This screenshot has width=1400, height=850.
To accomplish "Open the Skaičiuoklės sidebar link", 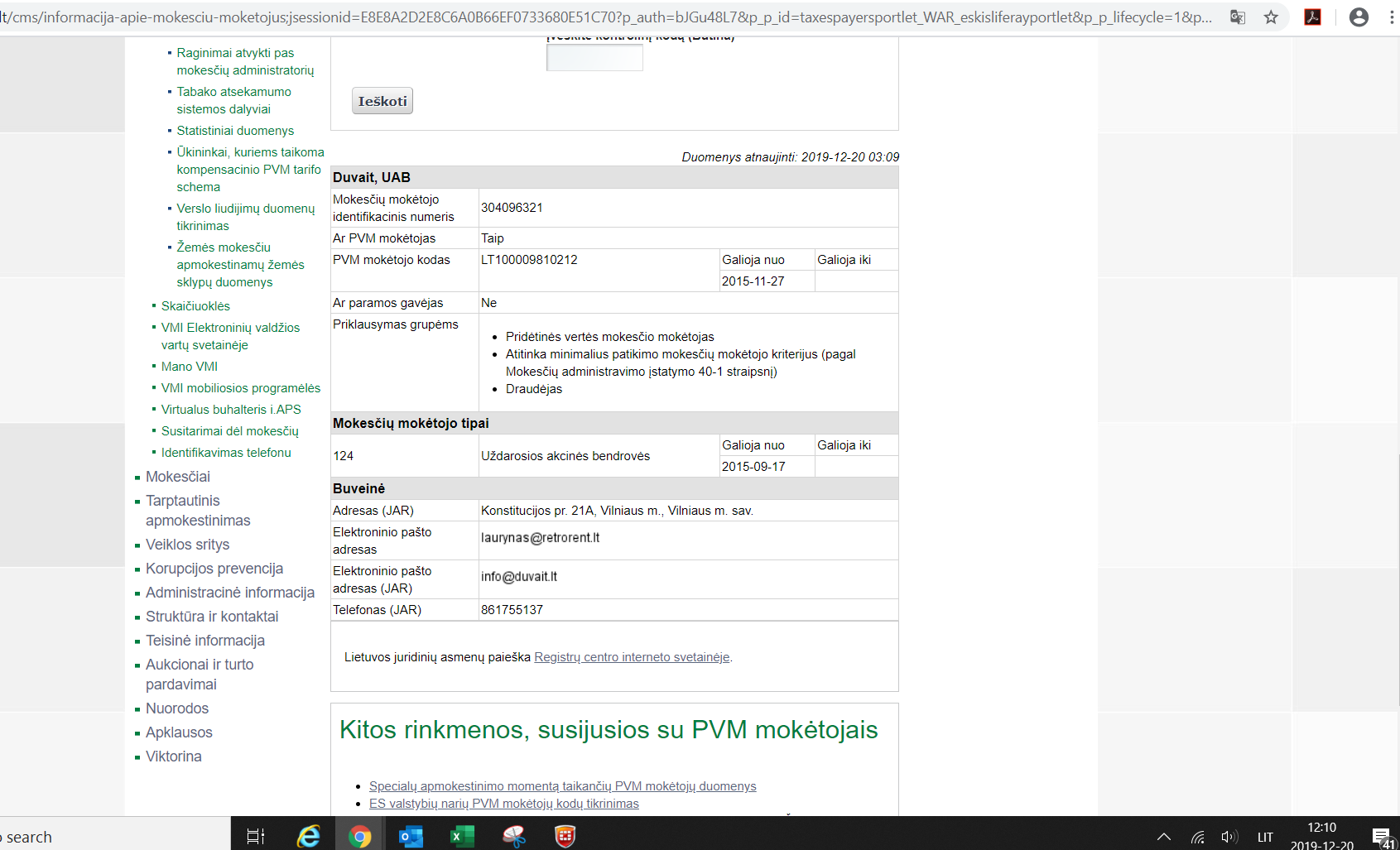I will (x=195, y=306).
